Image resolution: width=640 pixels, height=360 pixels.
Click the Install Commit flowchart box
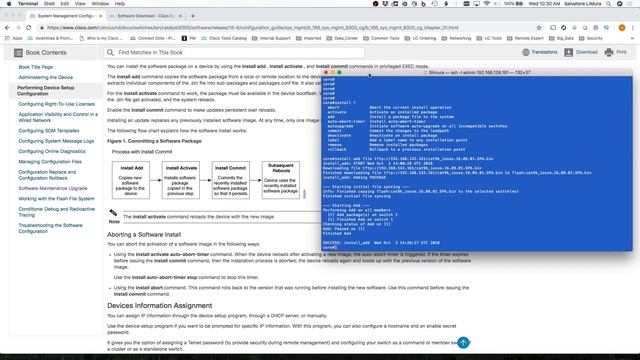231,180
